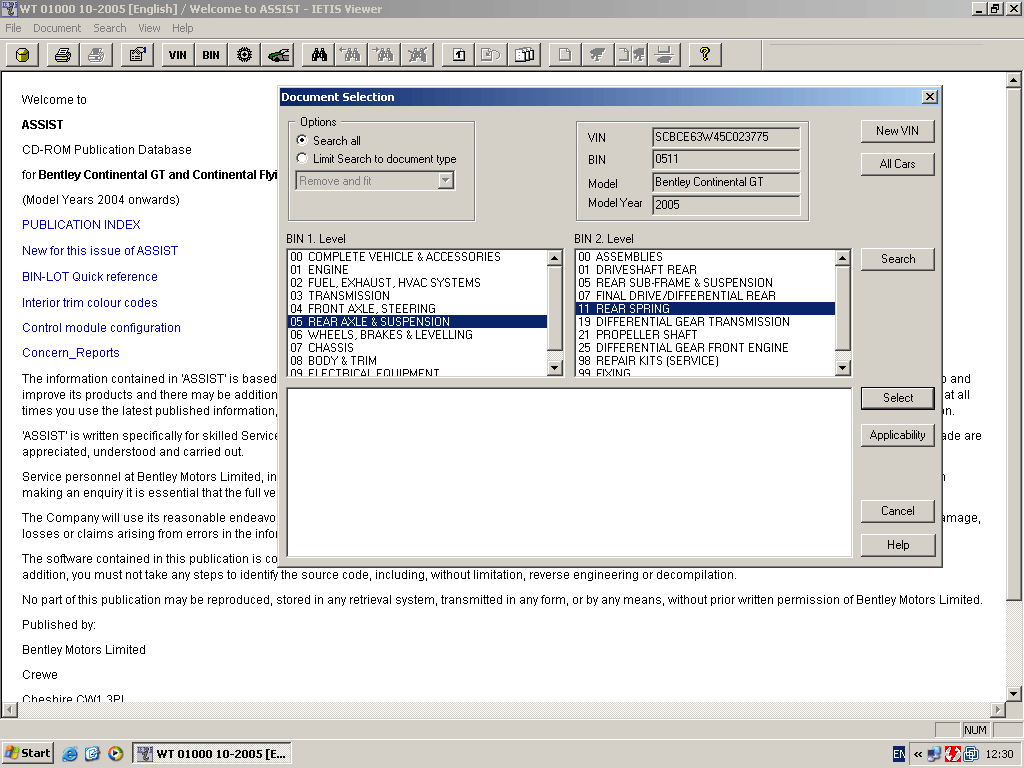Select '08 BODY & TRIM' row
This screenshot has width=1024, height=768.
click(x=417, y=360)
